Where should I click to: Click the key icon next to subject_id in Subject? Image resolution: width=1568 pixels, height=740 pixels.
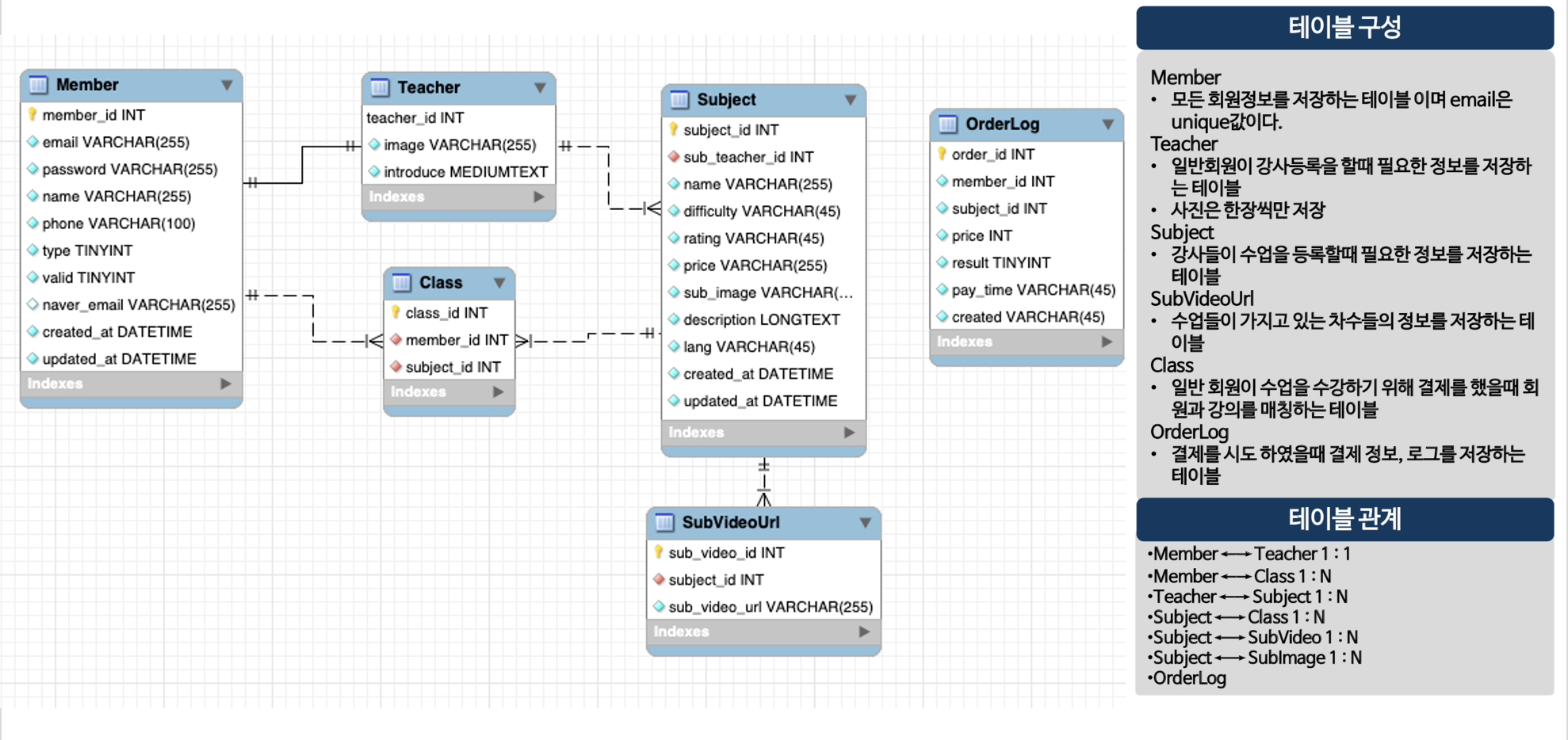pos(675,129)
